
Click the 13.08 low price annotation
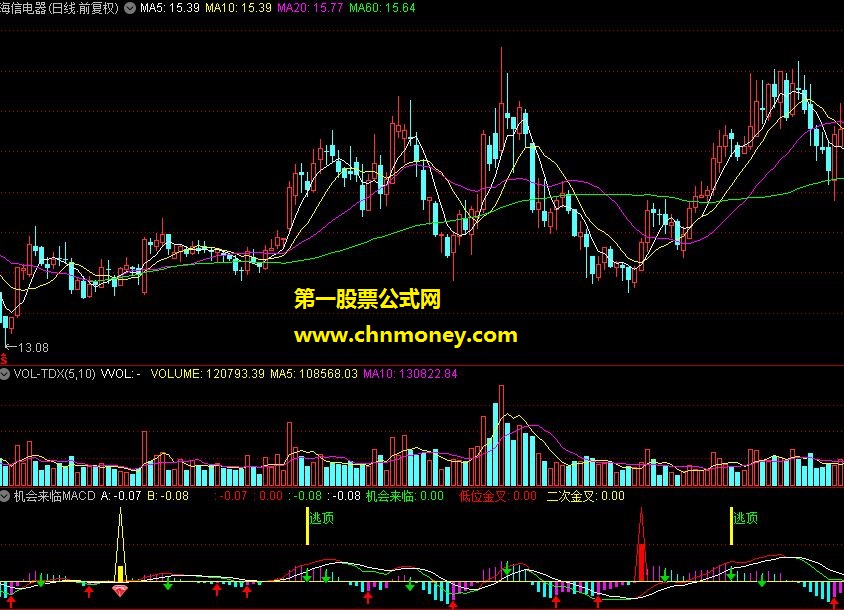(x=33, y=348)
